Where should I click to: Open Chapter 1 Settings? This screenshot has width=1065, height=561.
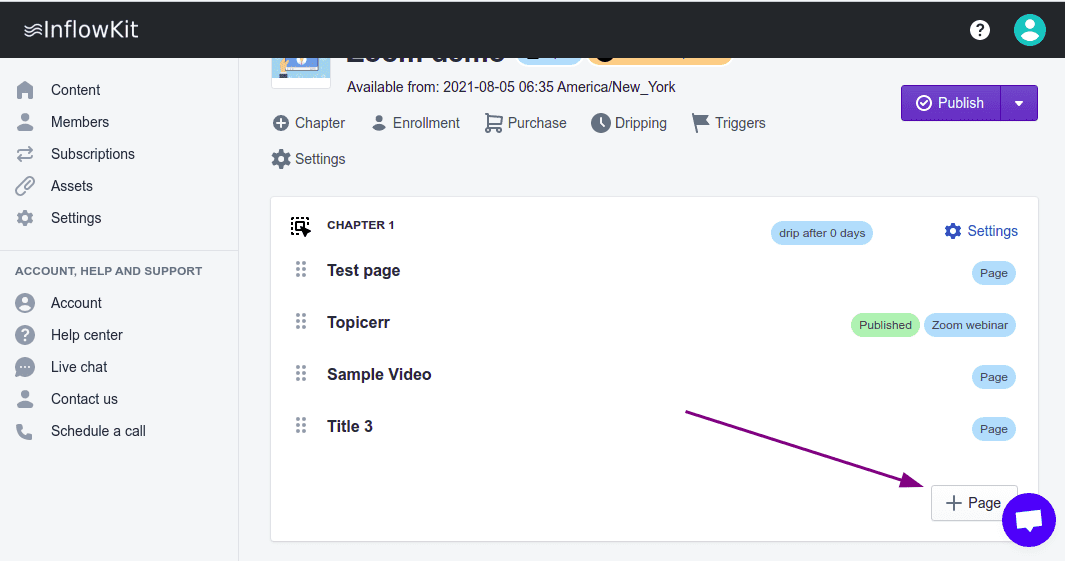[x=981, y=231]
